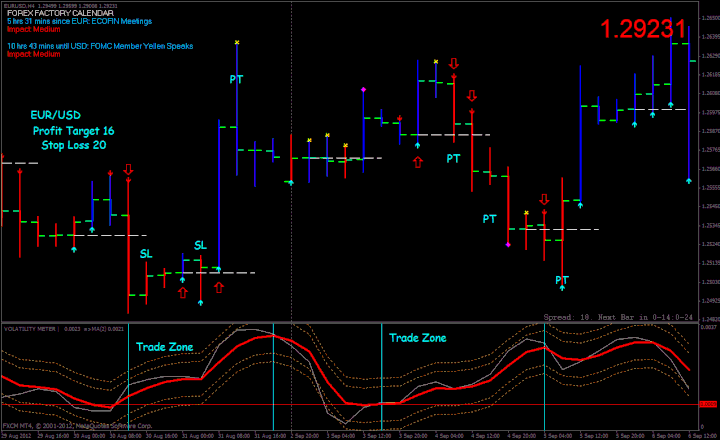Click the FXCM MT4 copyright text
The image size is (720, 440).
click(x=77, y=426)
